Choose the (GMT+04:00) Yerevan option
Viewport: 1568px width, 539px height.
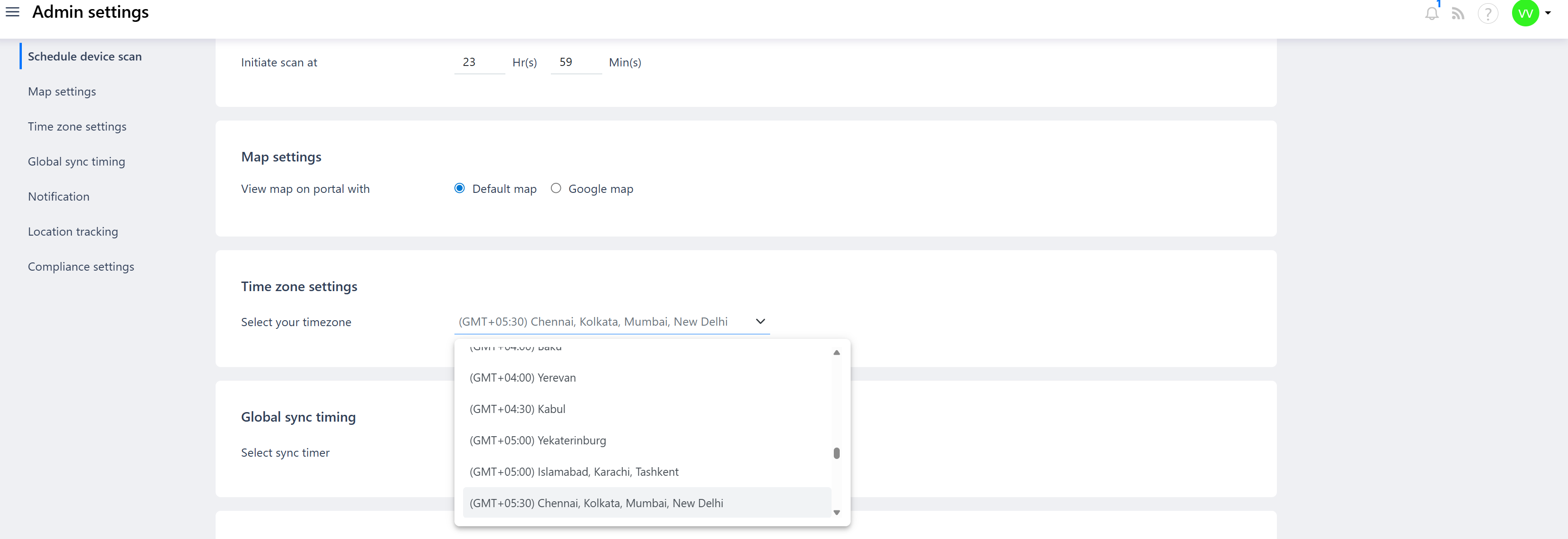[522, 377]
